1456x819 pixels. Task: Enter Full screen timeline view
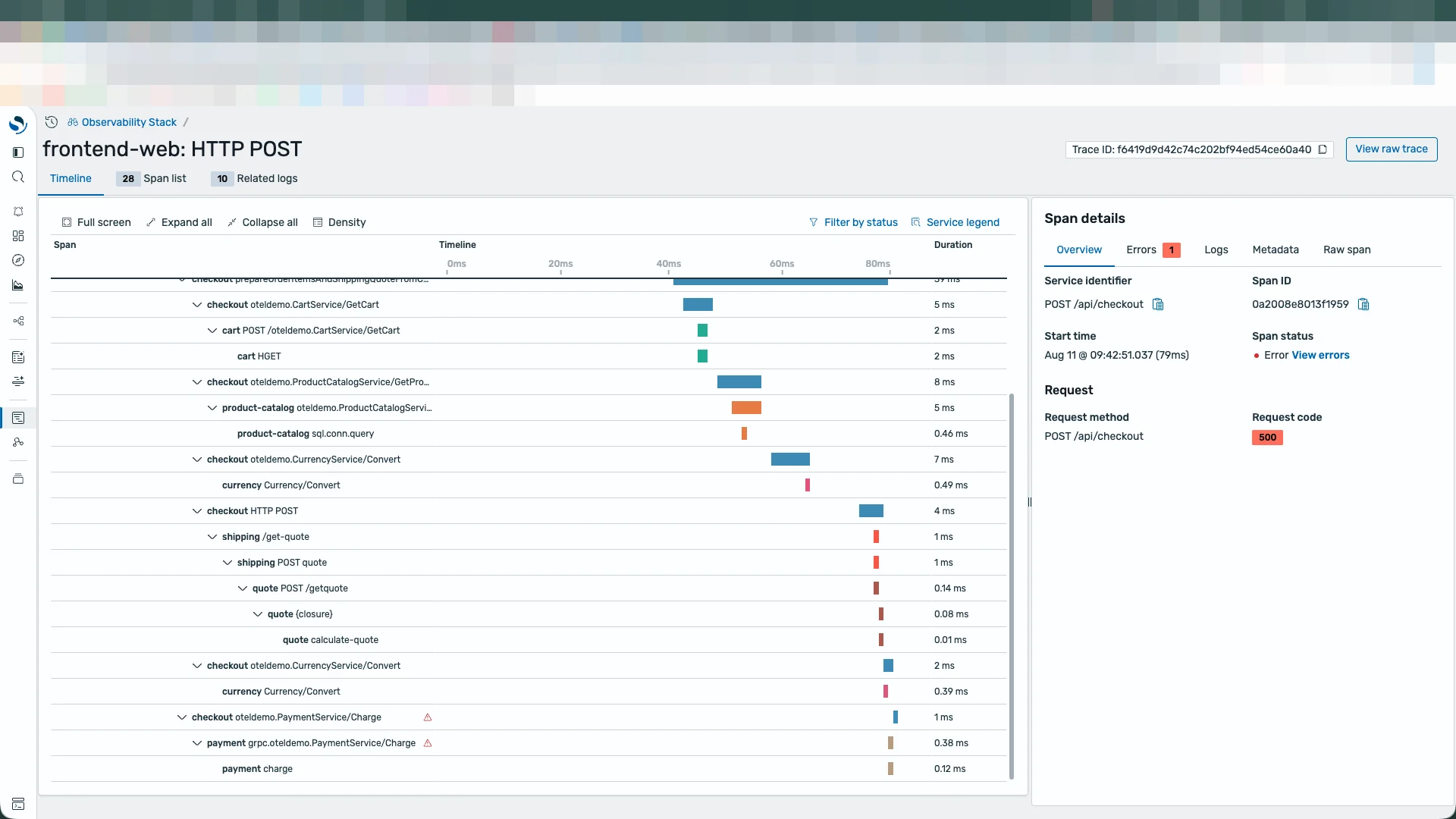tap(96, 222)
